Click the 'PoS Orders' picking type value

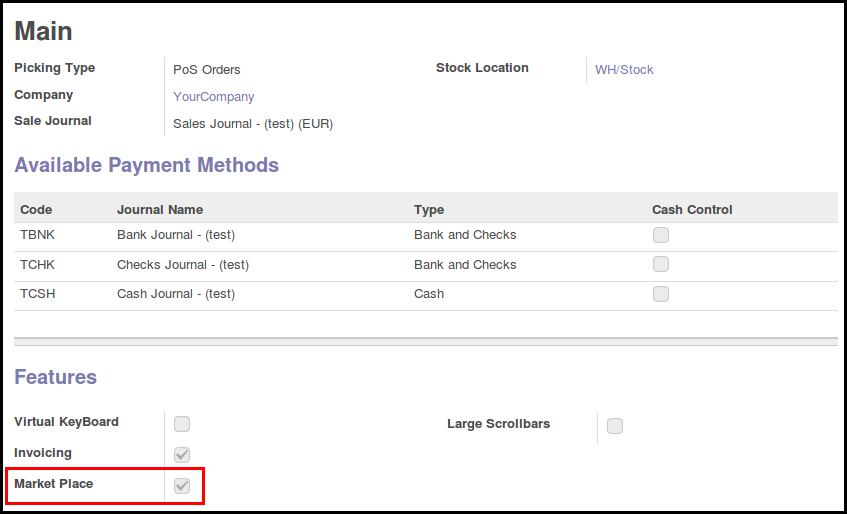(x=206, y=70)
